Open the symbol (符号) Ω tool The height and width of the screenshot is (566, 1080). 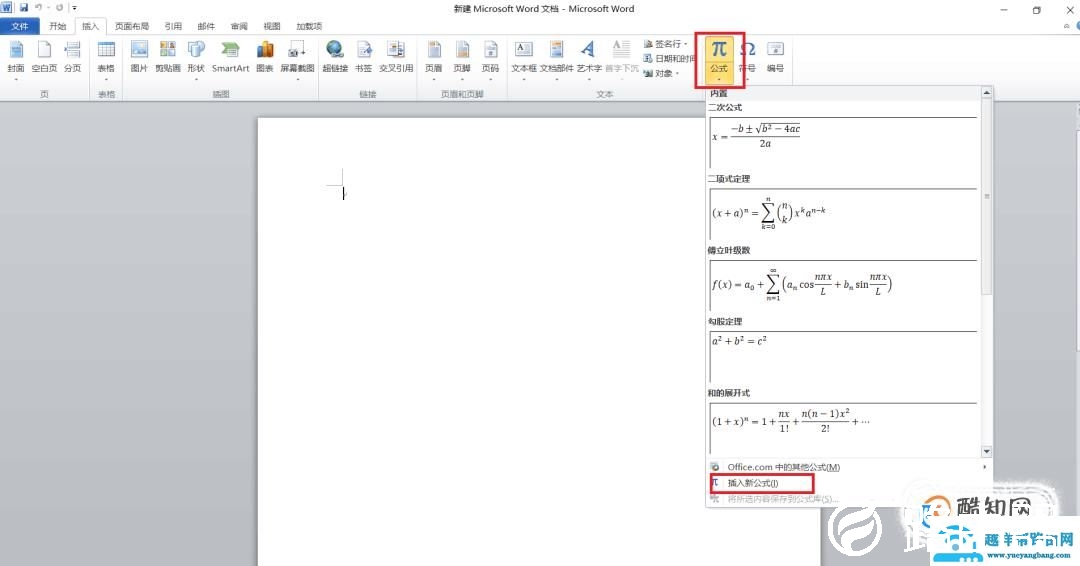click(x=747, y=55)
